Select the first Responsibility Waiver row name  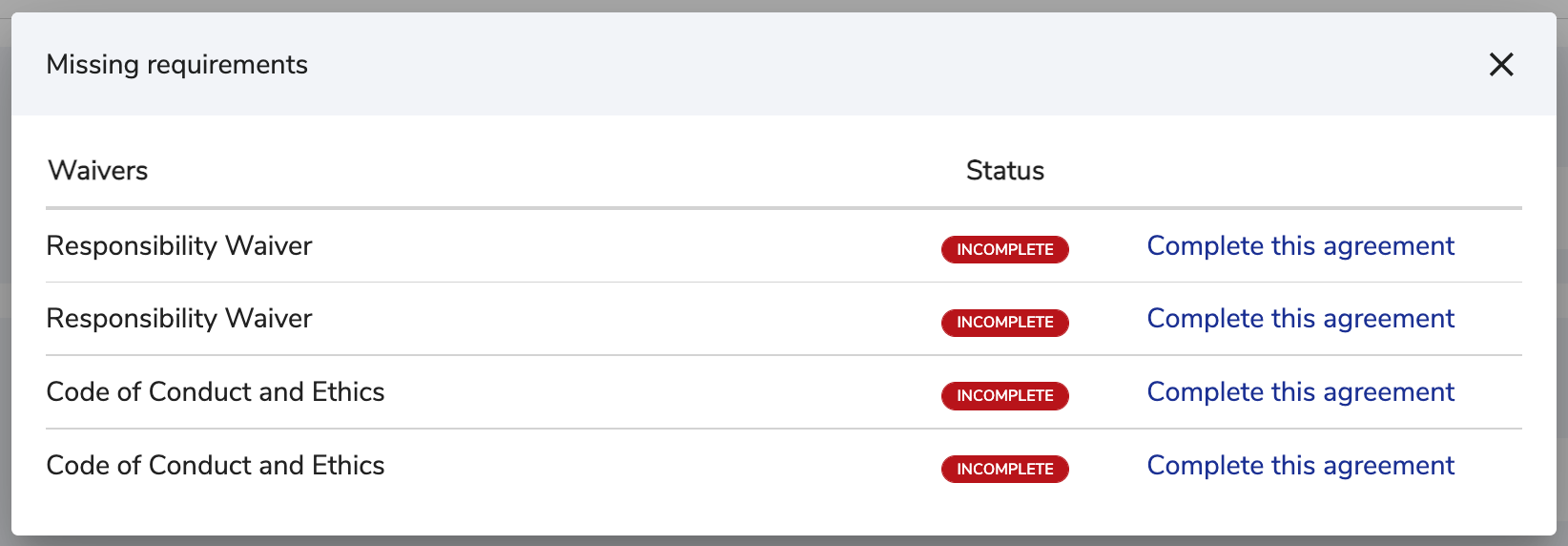tap(179, 246)
